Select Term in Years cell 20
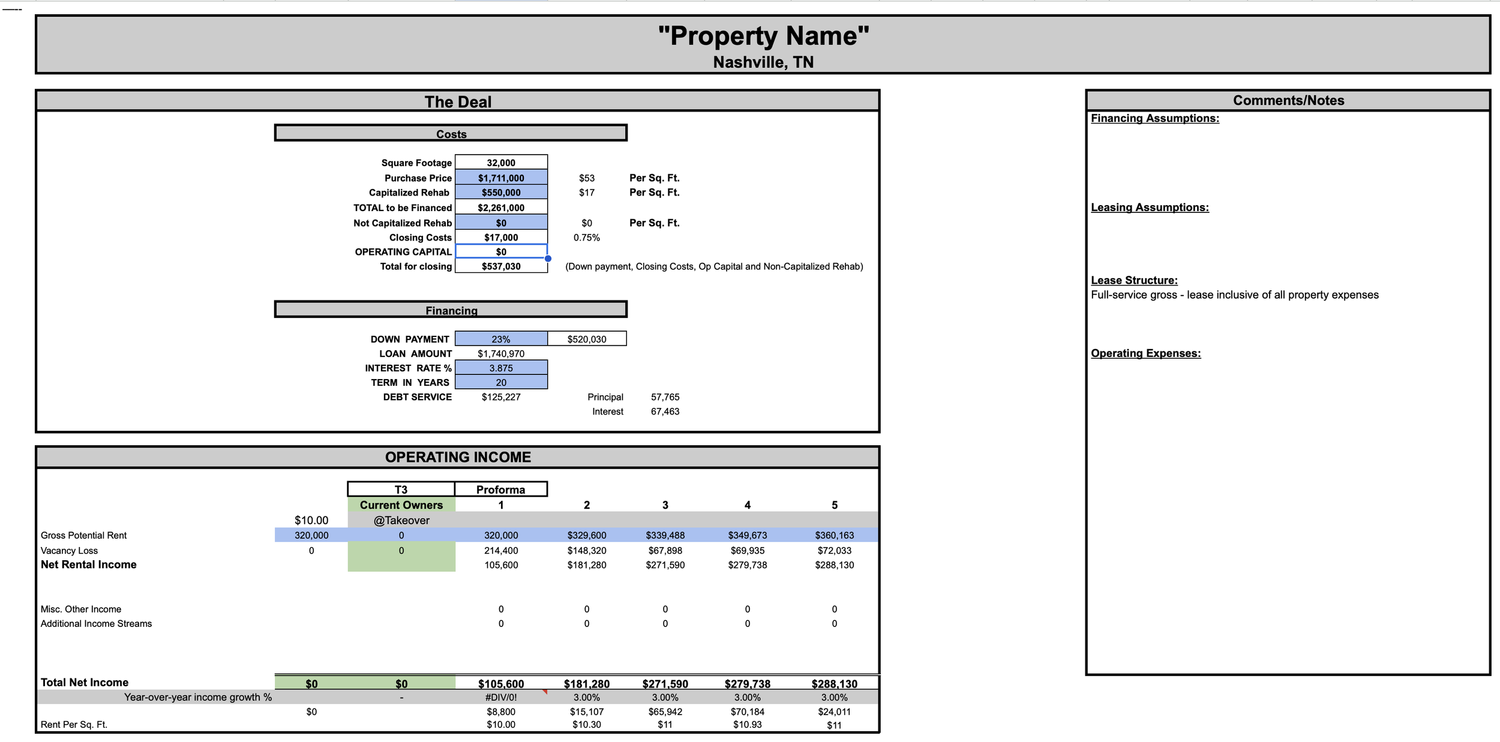Viewport: 1500px width, 742px height. pos(501,382)
